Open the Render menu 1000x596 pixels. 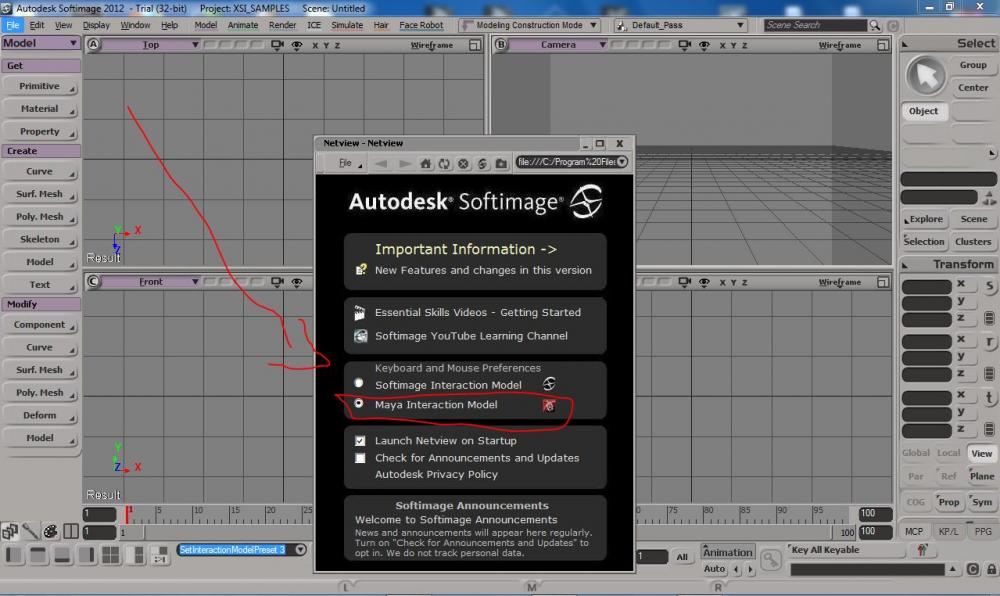tap(282, 25)
